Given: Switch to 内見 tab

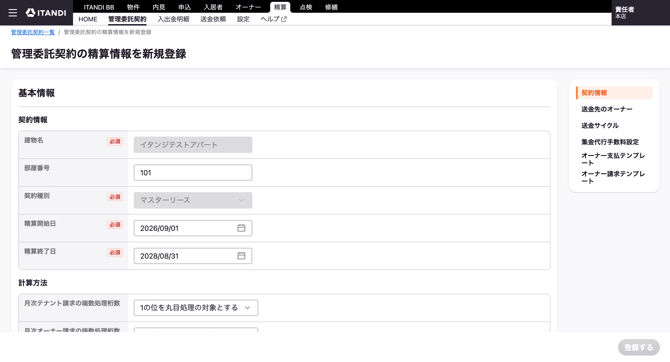Looking at the screenshot, I should [x=159, y=7].
